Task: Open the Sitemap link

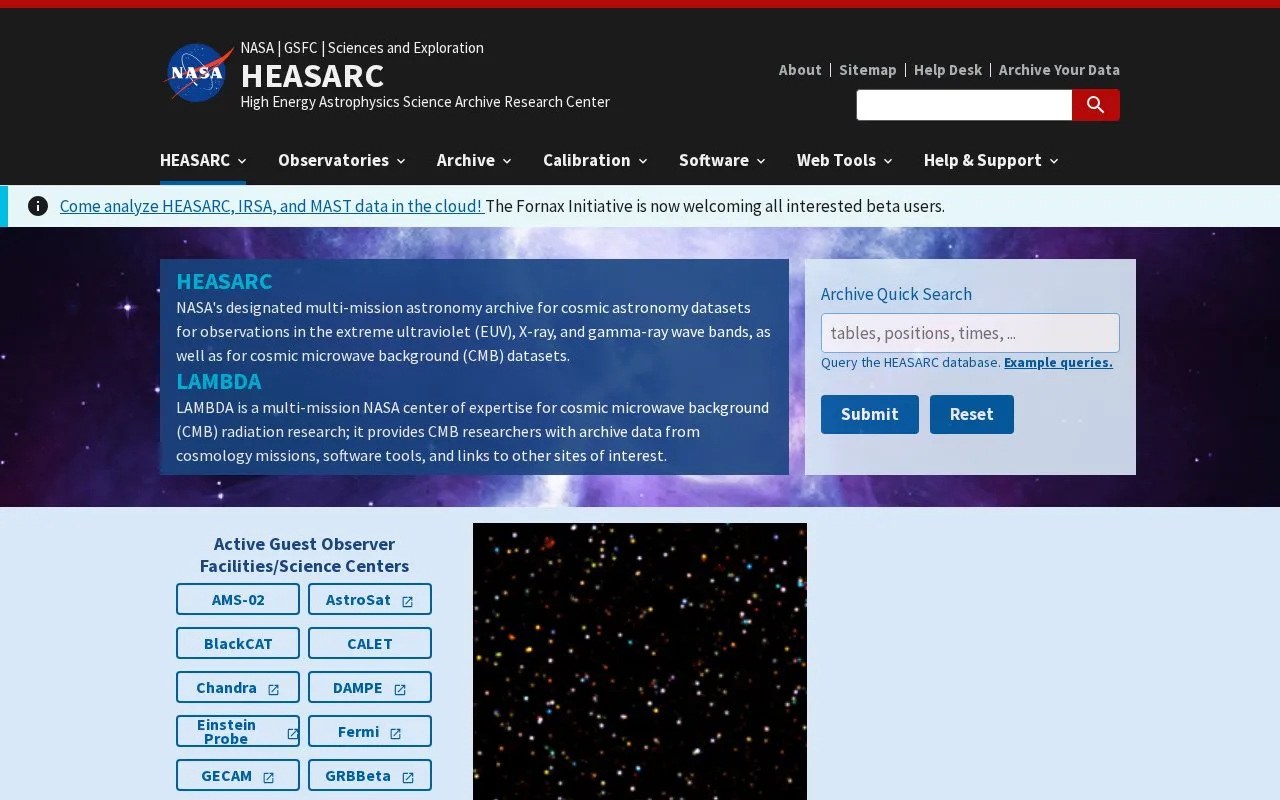Action: pos(868,70)
